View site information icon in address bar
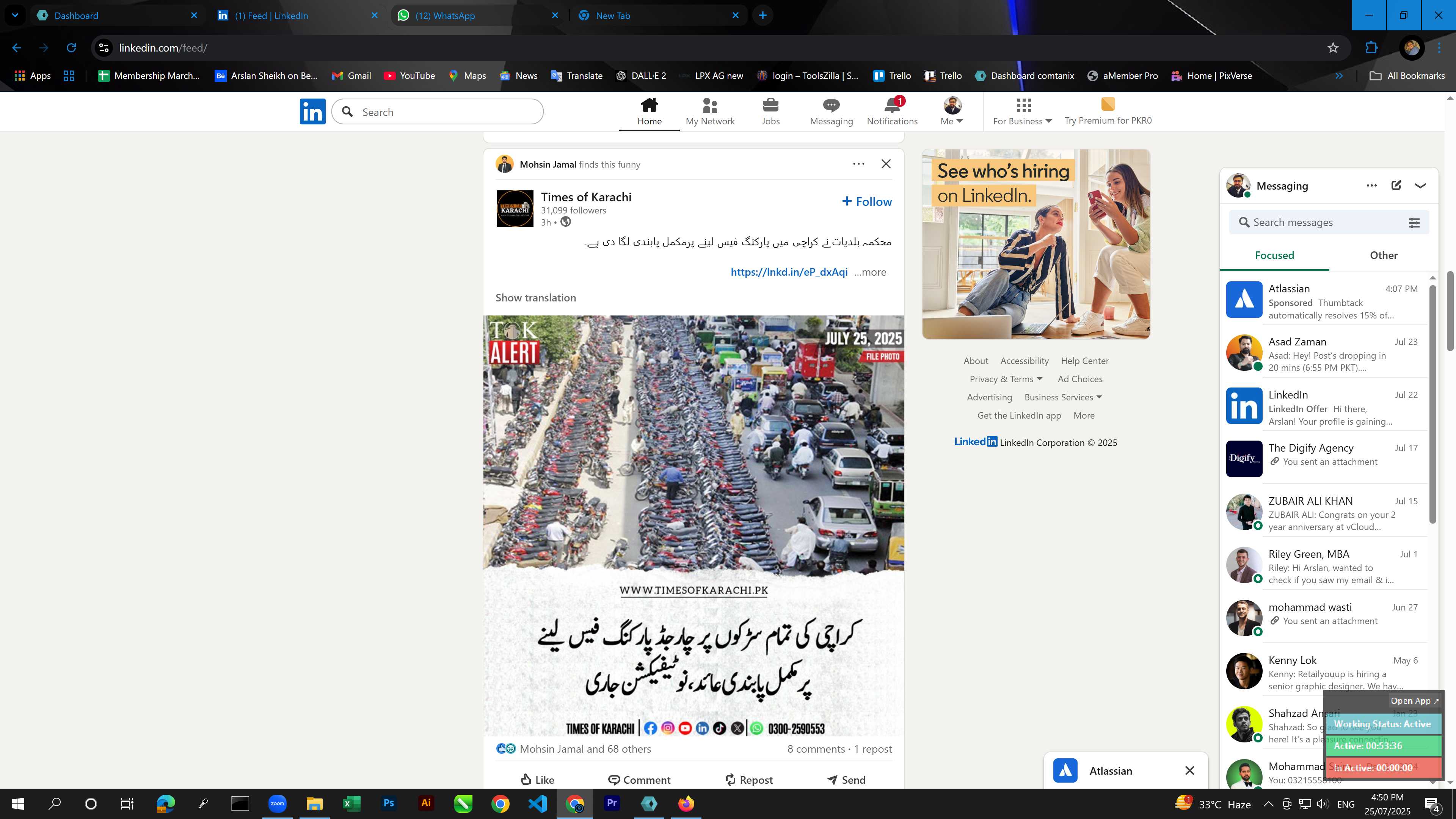This screenshot has width=1456, height=819. [104, 48]
